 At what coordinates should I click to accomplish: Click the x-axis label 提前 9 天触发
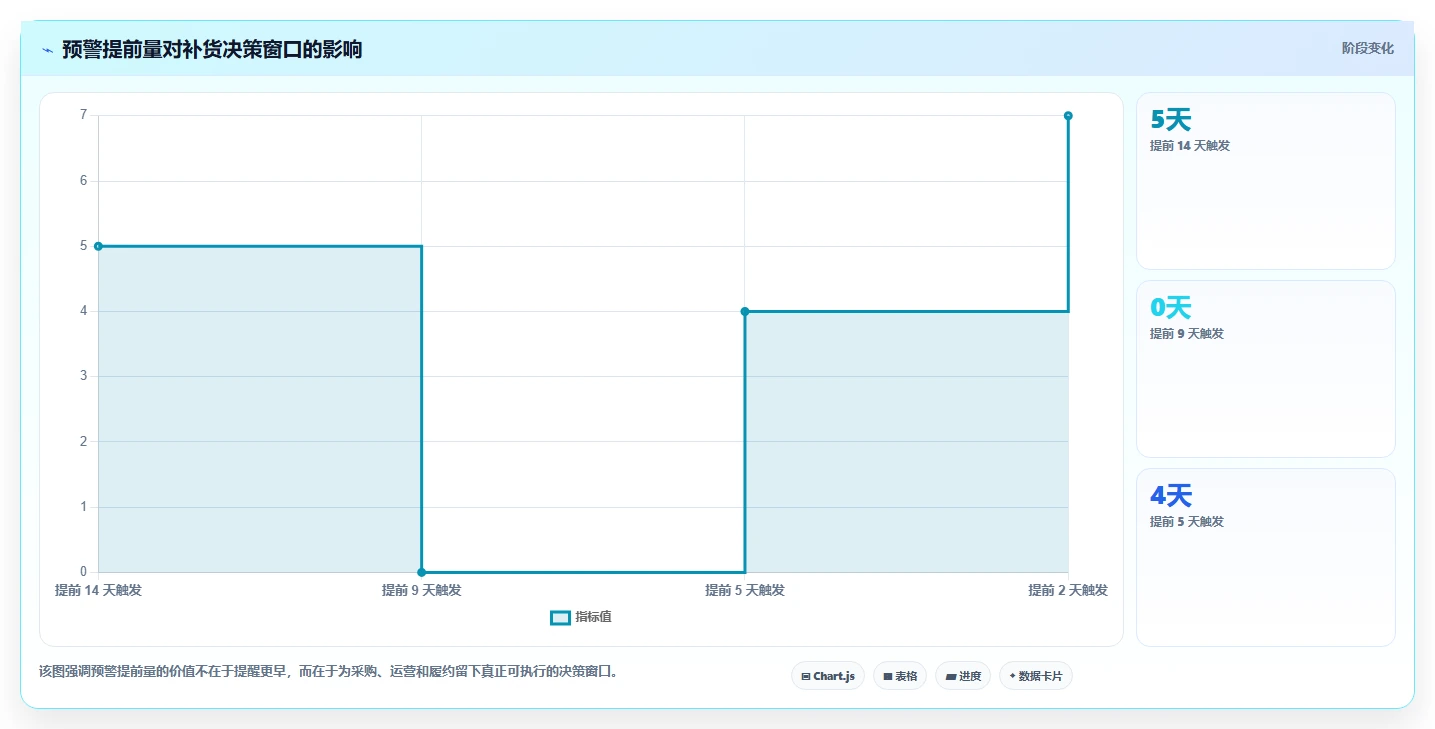[422, 591]
